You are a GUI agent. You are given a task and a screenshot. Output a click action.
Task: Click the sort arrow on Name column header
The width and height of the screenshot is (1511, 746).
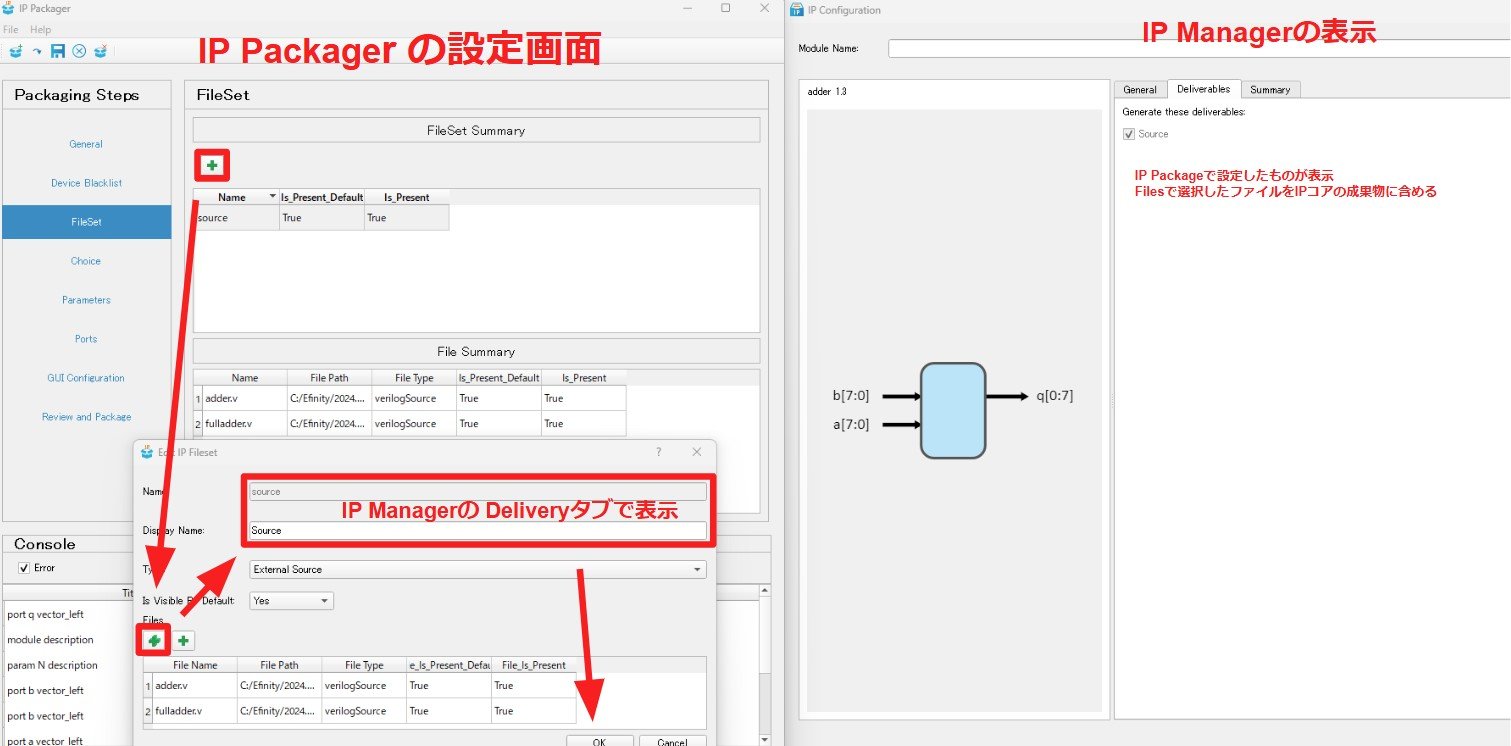[273, 197]
